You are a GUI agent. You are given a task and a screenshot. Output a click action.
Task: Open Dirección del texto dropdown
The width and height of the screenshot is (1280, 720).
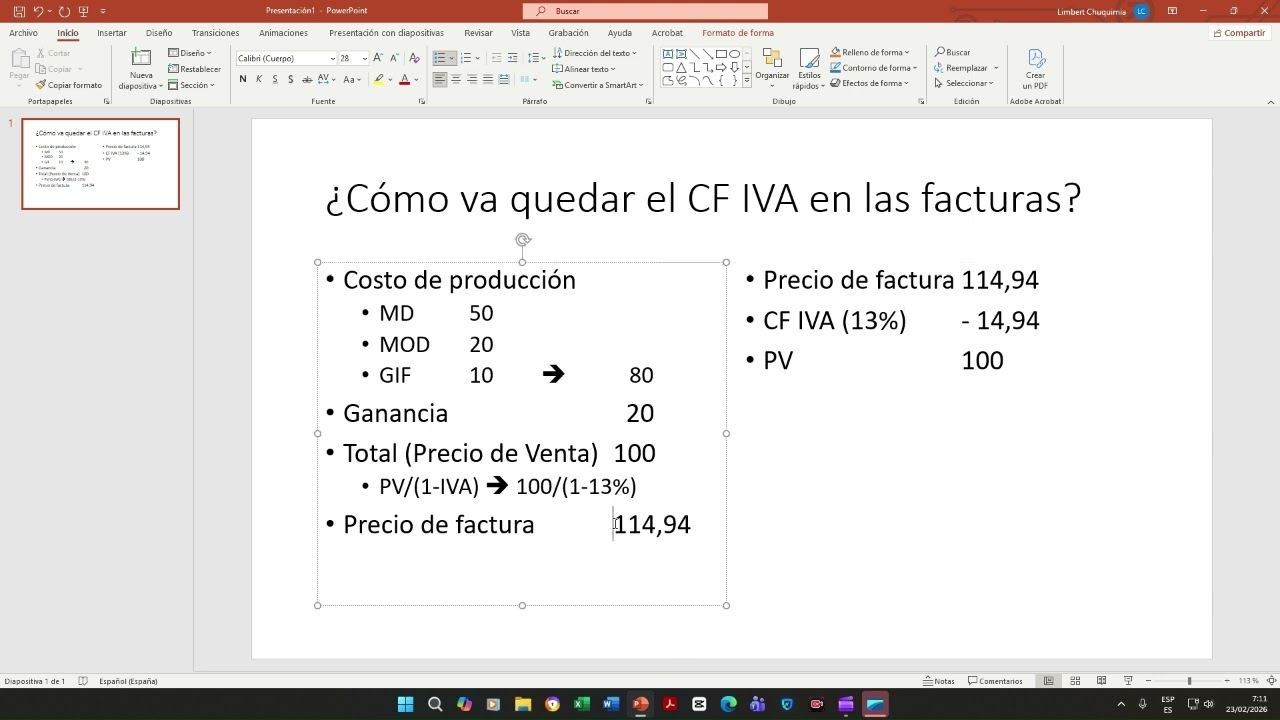pyautogui.click(x=595, y=53)
